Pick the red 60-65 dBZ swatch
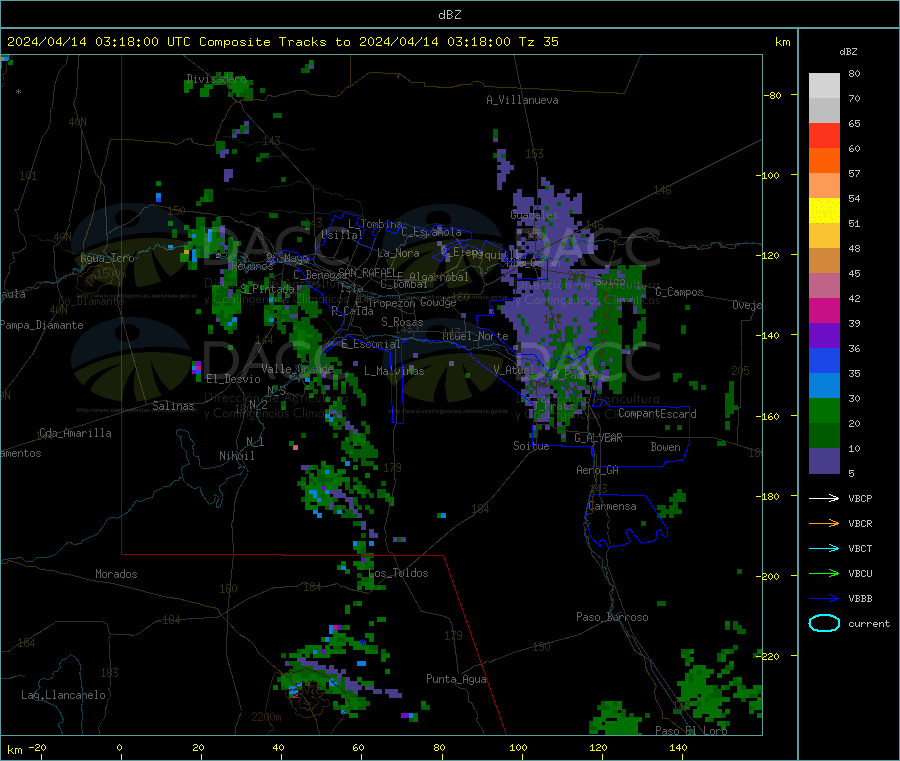The image size is (900, 761). point(824,135)
